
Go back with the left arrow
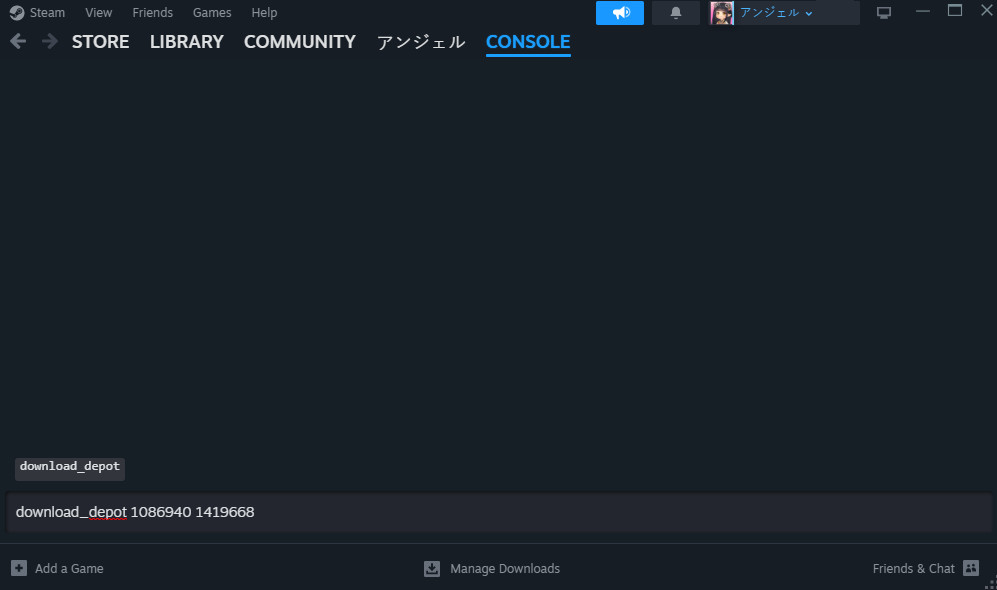(x=18, y=41)
